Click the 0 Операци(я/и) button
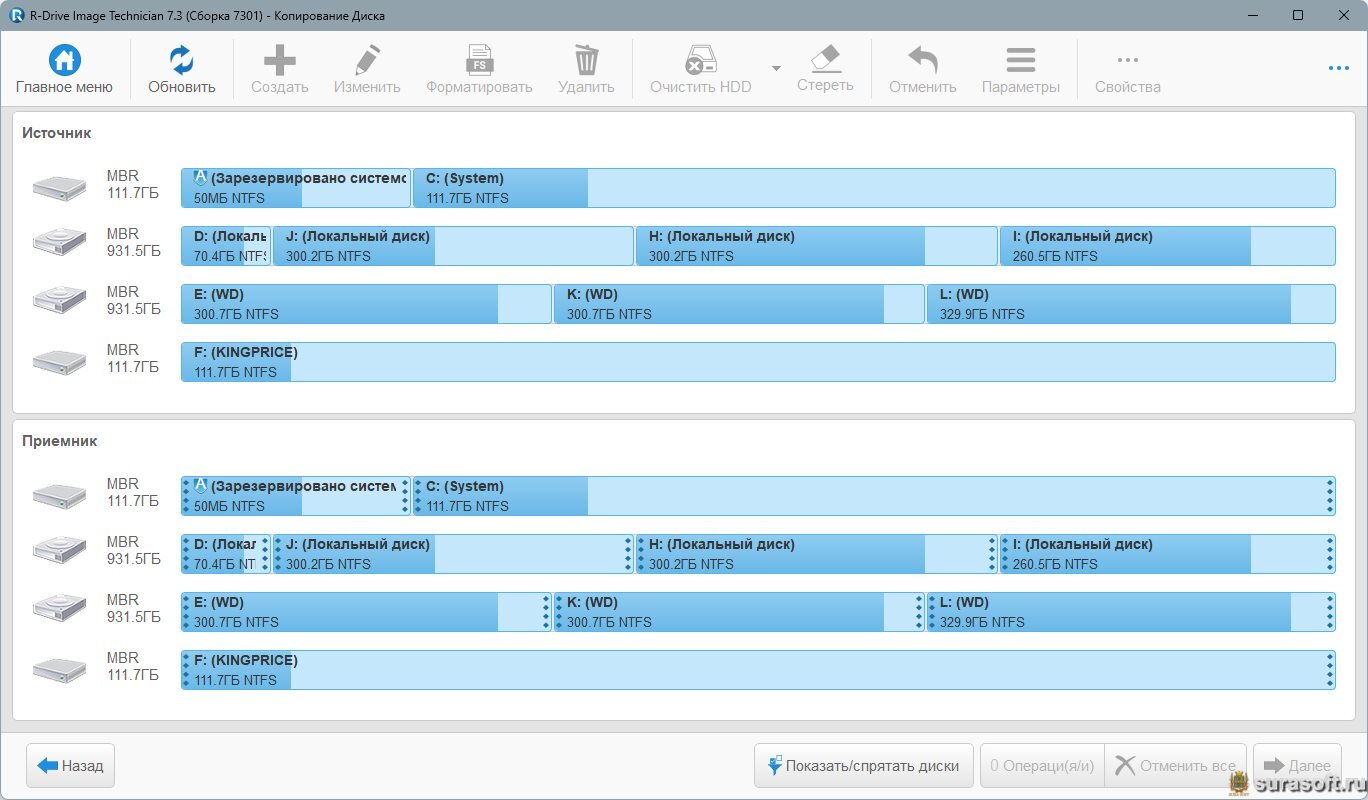 coord(1042,766)
